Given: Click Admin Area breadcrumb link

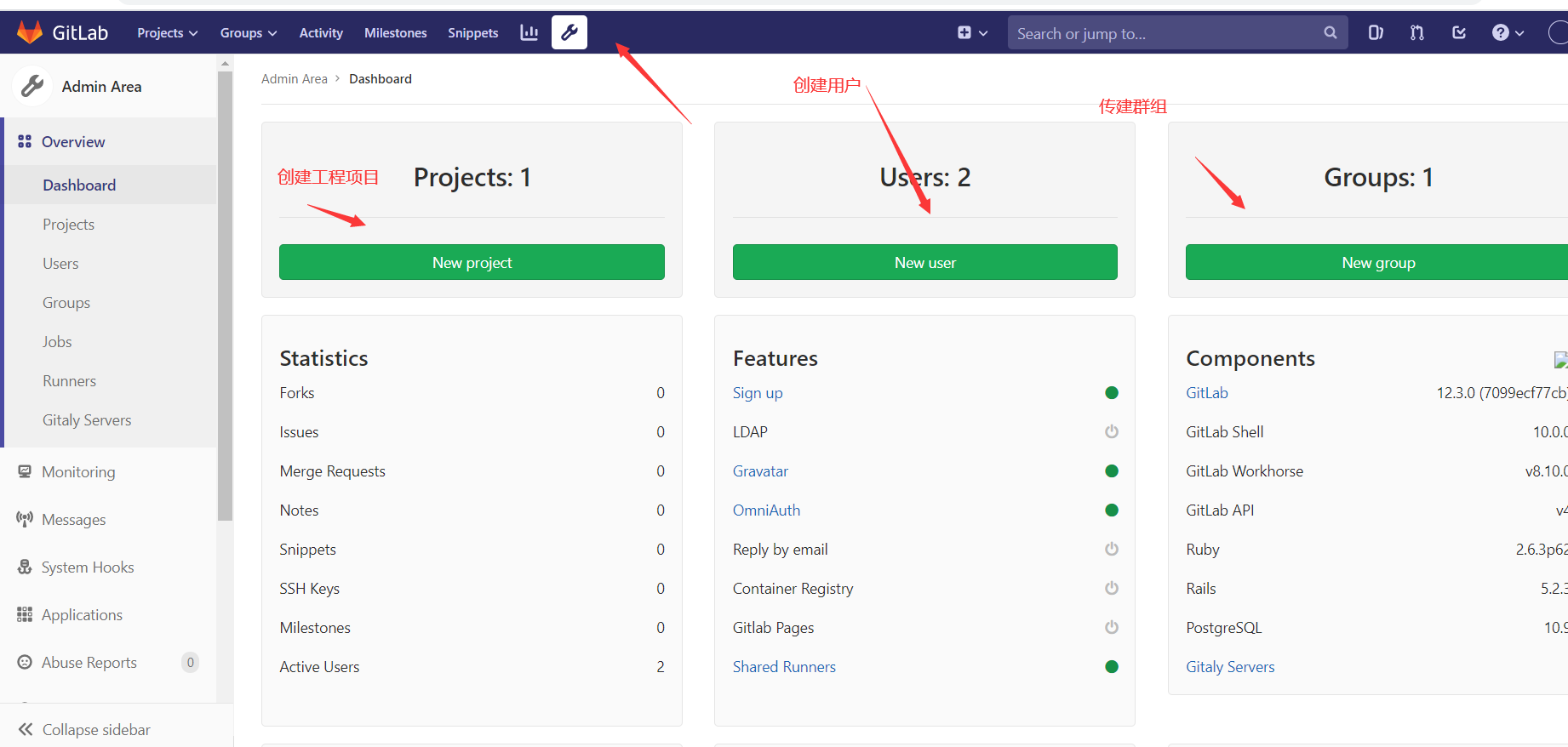Looking at the screenshot, I should point(294,78).
